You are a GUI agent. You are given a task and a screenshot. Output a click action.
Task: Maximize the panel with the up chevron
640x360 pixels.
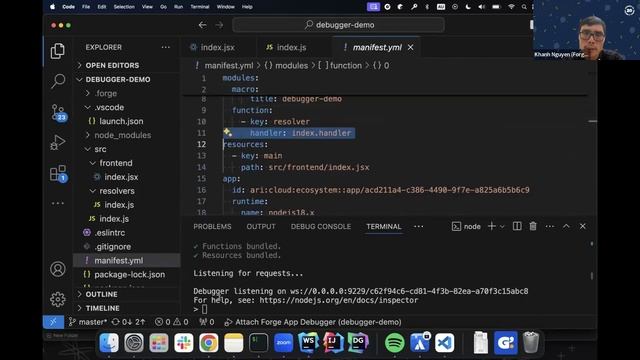566,226
